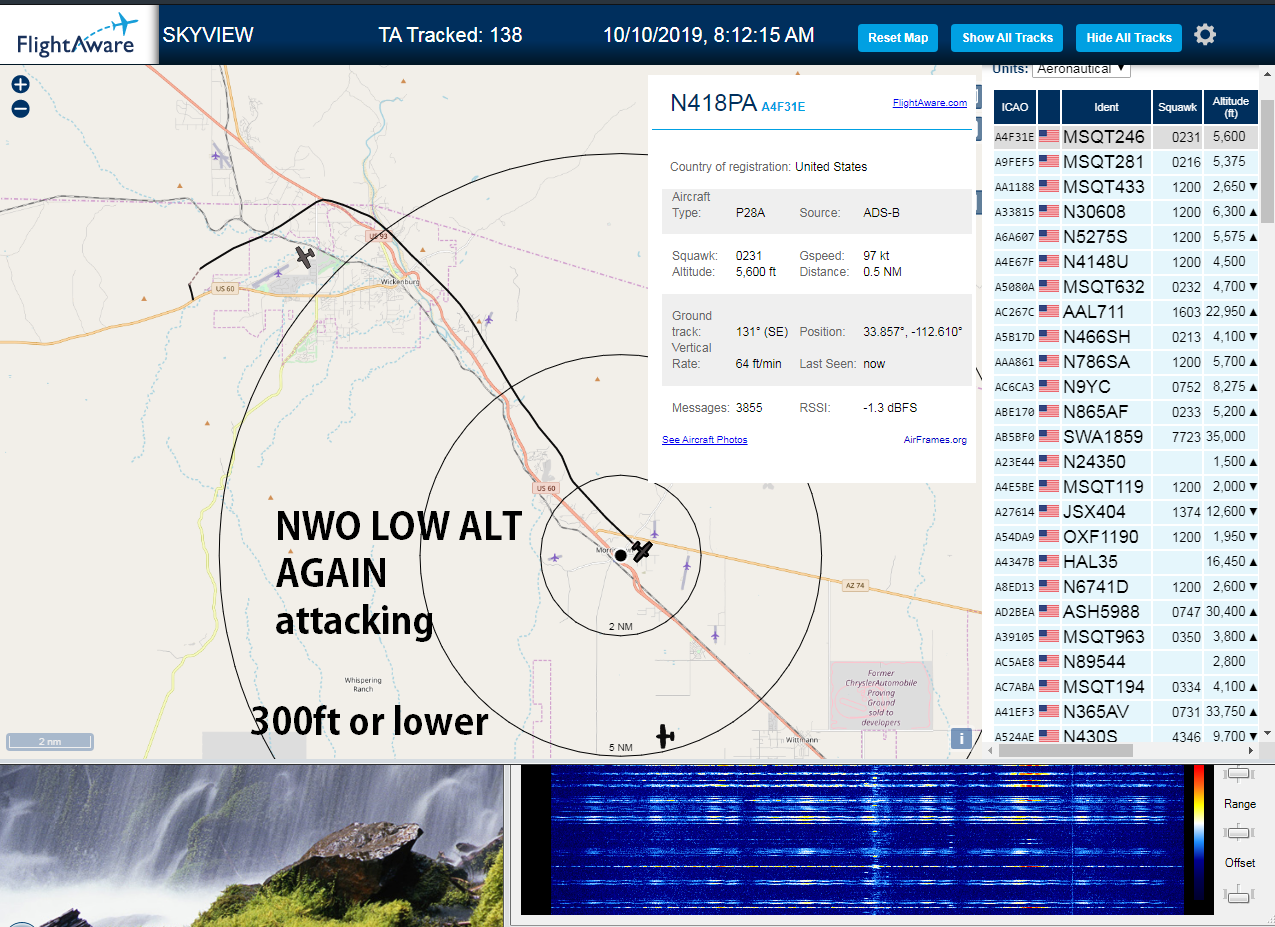Adjust the slider below the Offset label

[1239, 895]
